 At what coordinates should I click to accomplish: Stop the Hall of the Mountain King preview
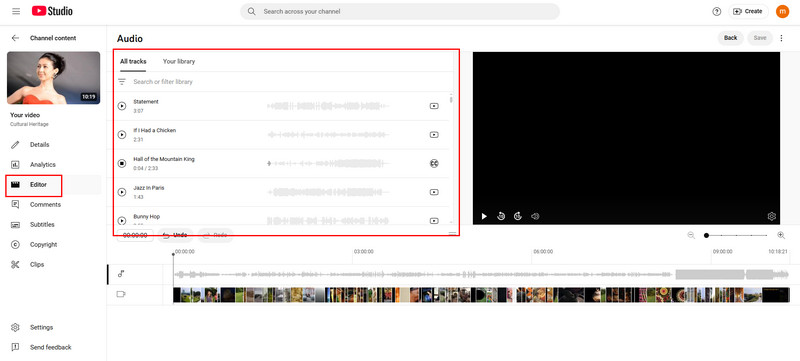coord(122,163)
